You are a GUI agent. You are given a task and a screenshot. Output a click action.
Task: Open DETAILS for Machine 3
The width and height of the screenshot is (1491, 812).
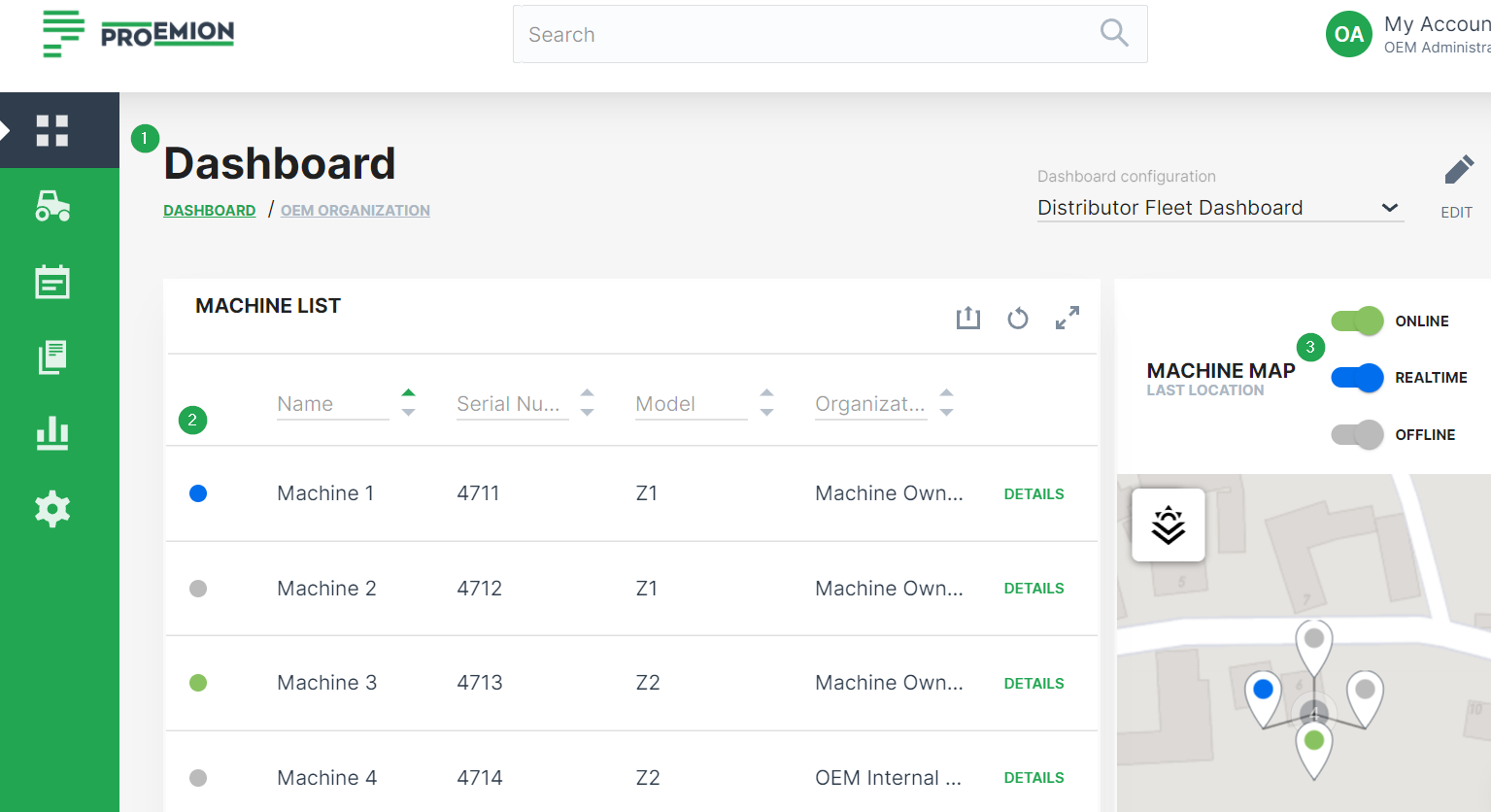[1034, 684]
